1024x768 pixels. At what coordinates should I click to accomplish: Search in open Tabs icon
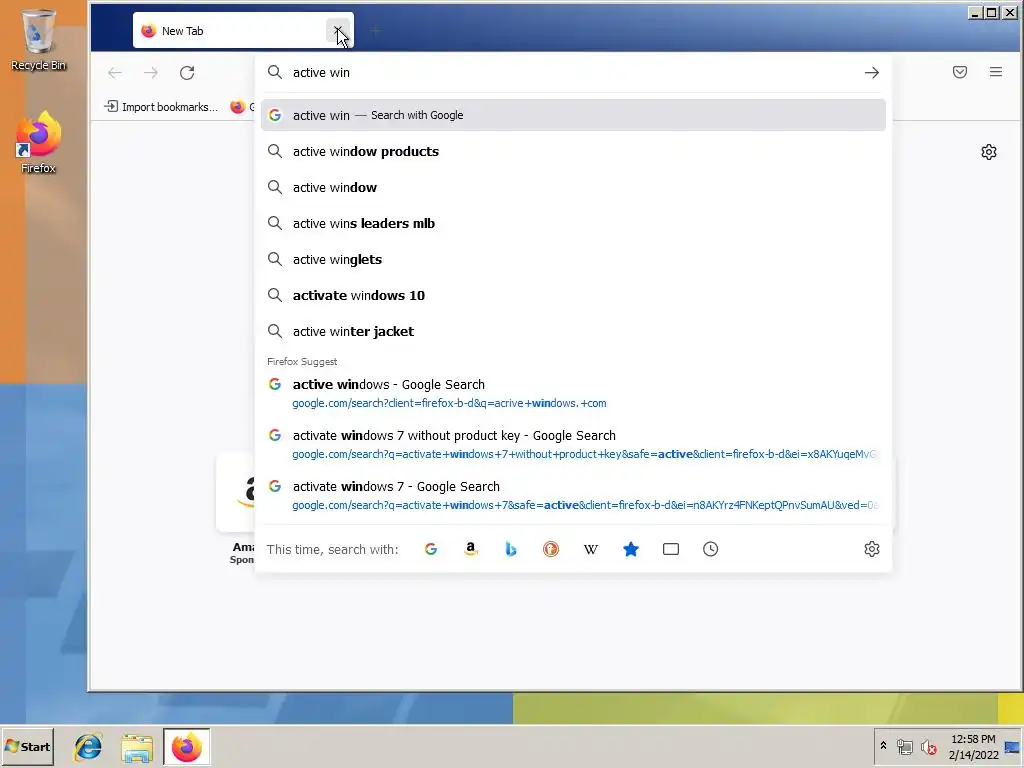coord(671,549)
